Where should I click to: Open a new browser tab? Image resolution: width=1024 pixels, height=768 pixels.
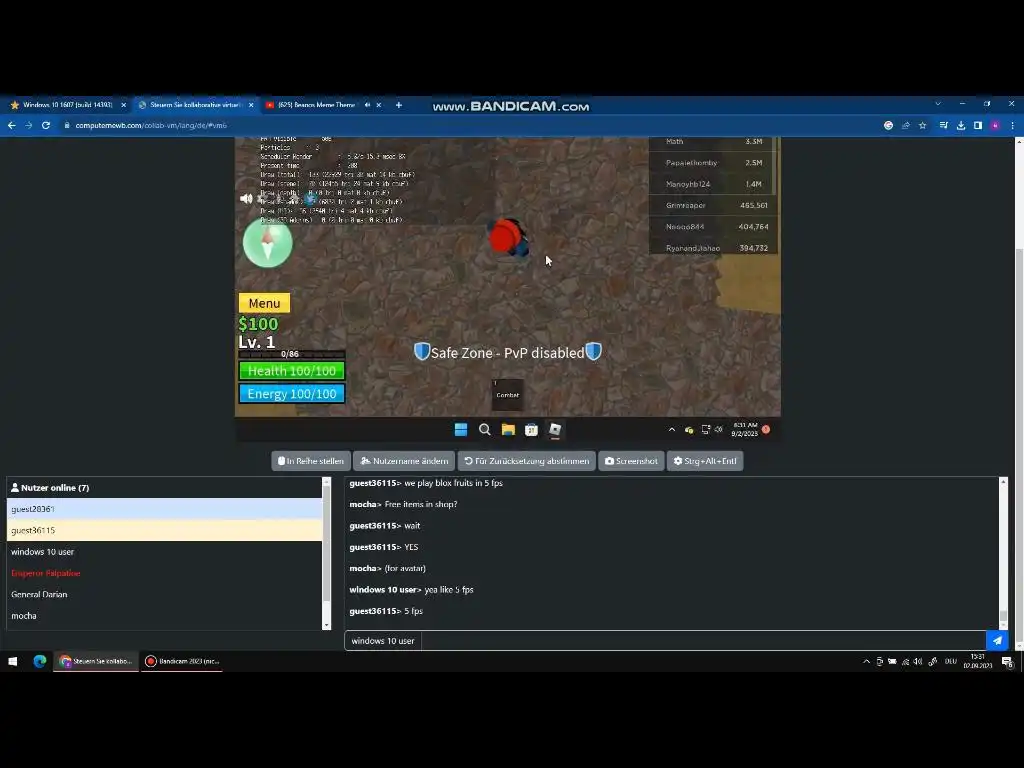[x=398, y=104]
